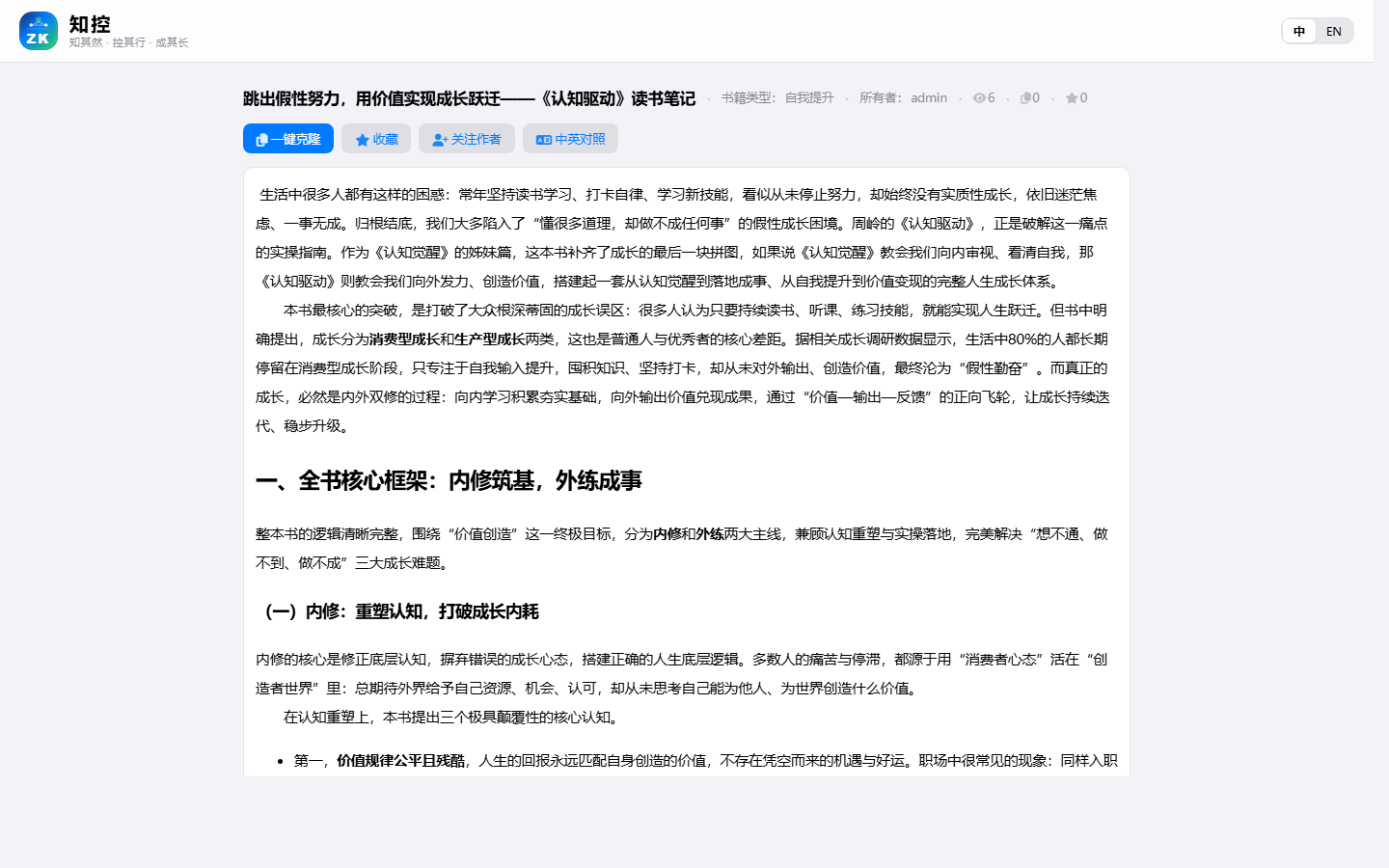Click the star icon in 收藏 button
The width and height of the screenshot is (1389, 868).
tap(363, 140)
